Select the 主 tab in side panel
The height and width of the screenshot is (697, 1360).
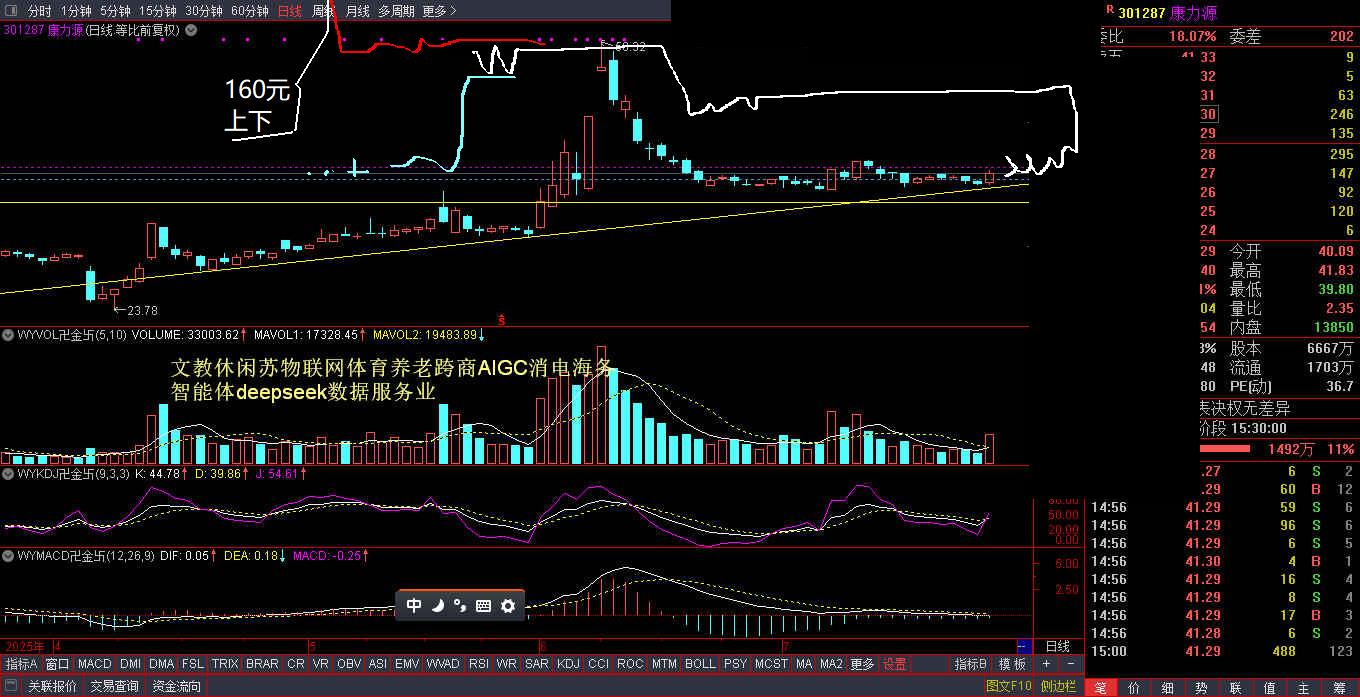1304,688
